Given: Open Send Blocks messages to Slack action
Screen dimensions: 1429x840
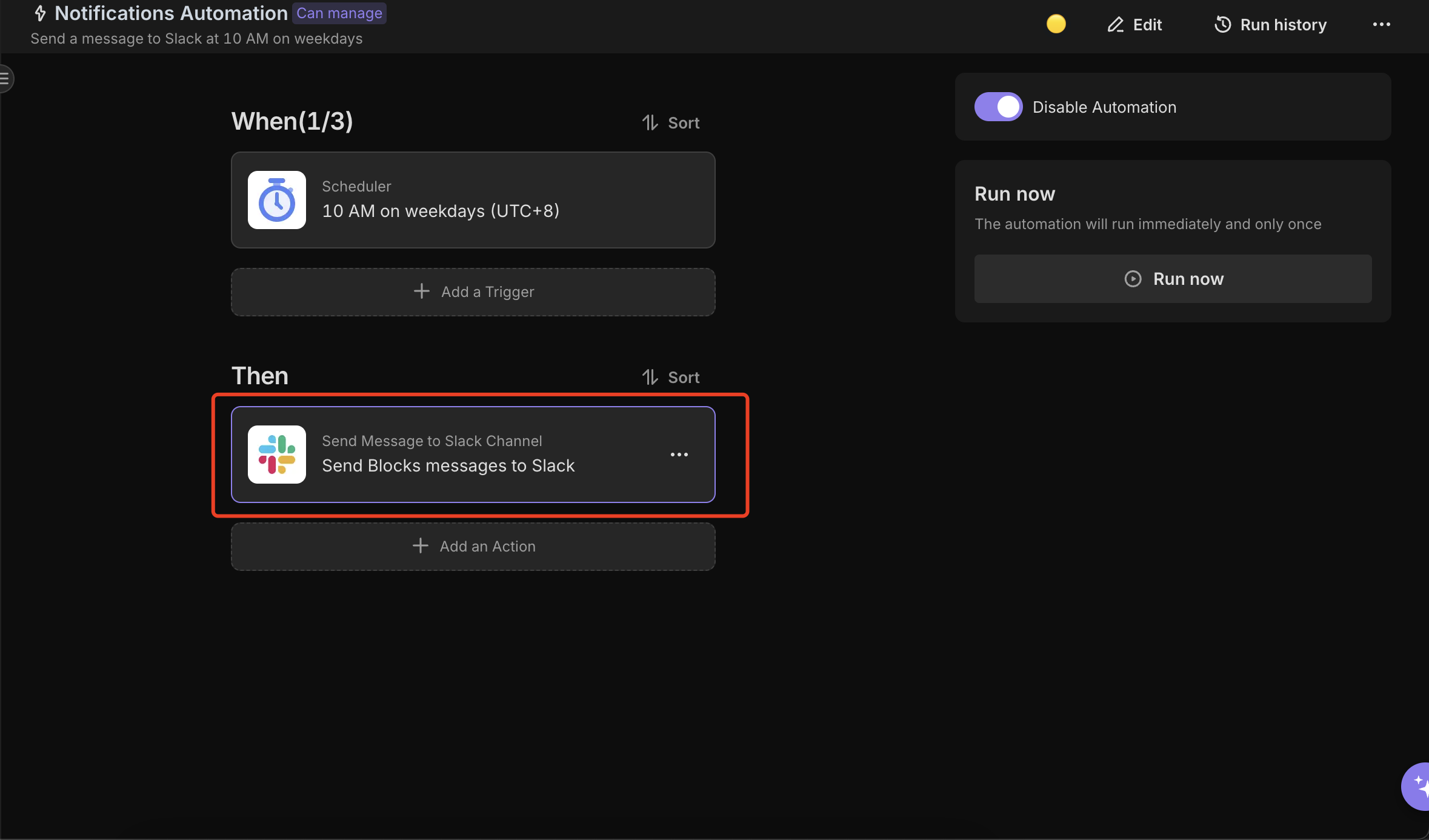Looking at the screenshot, I should pyautogui.click(x=473, y=455).
